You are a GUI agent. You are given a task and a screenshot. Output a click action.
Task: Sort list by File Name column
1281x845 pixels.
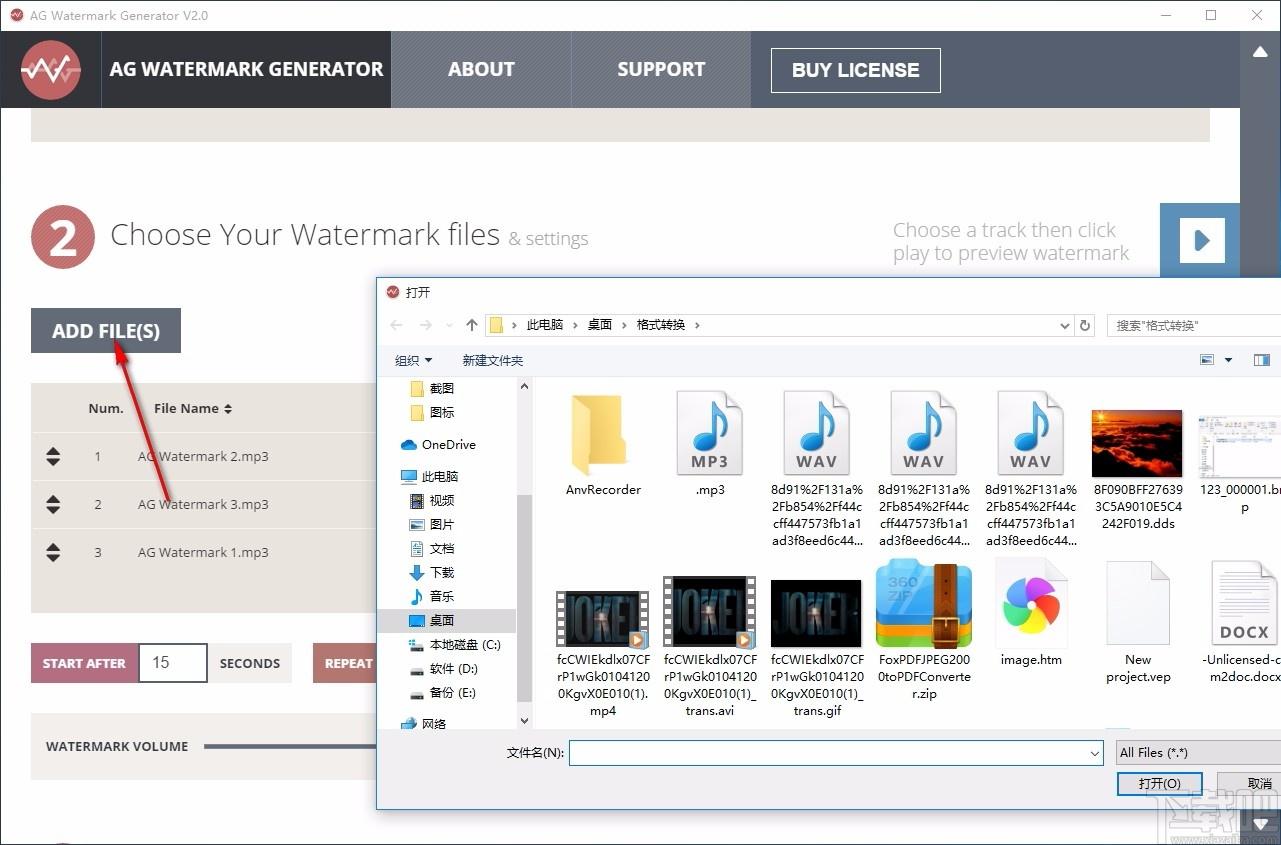192,408
